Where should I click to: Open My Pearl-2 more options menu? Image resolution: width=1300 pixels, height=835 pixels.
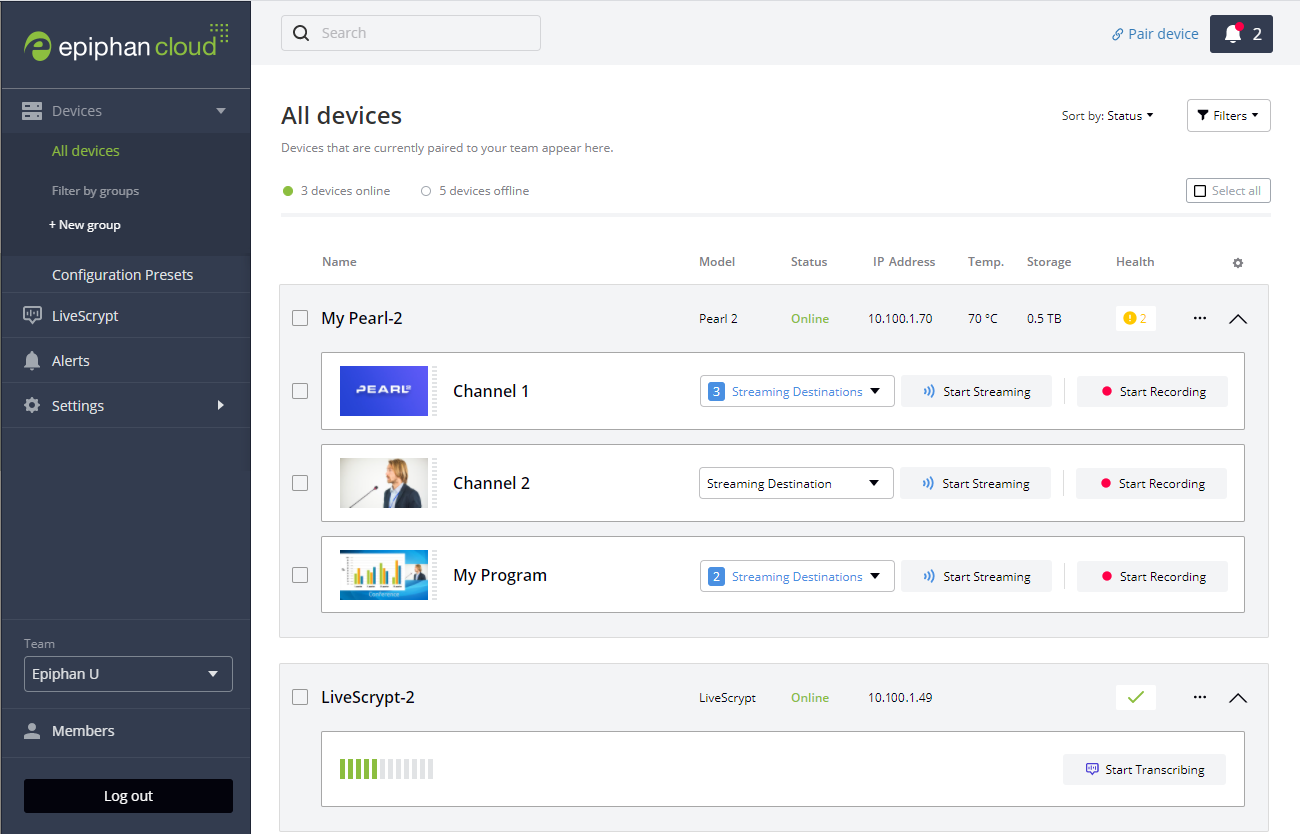(x=1200, y=318)
